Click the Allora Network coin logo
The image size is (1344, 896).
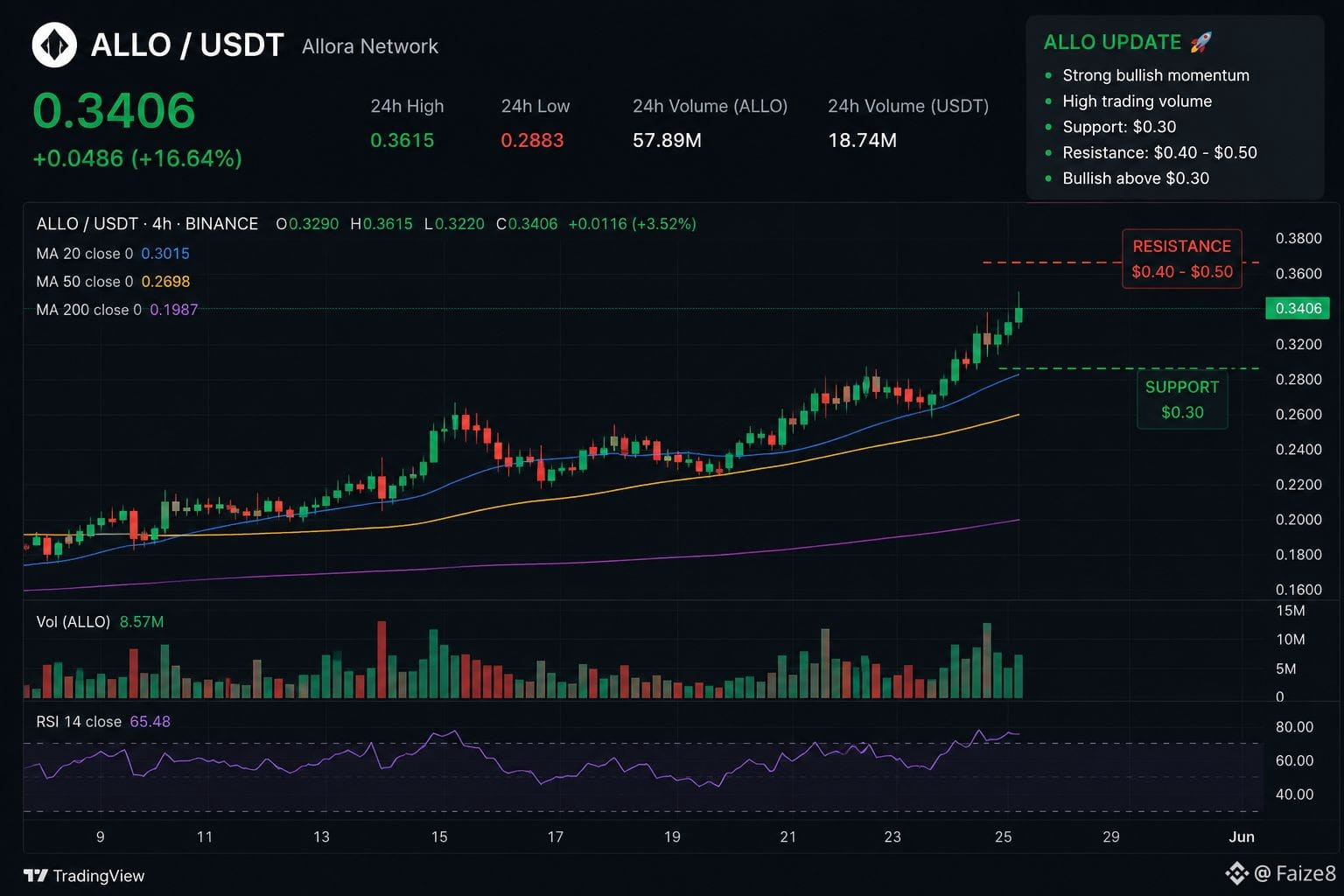click(54, 45)
